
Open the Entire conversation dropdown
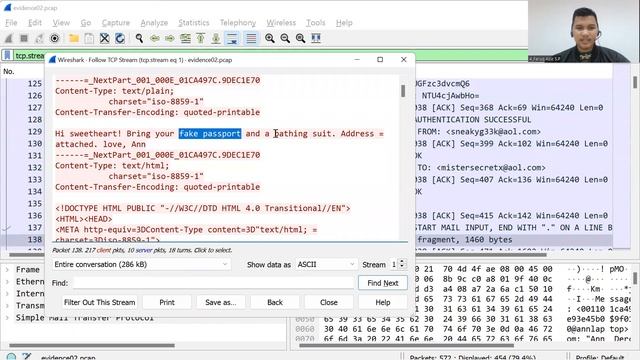tap(141, 264)
